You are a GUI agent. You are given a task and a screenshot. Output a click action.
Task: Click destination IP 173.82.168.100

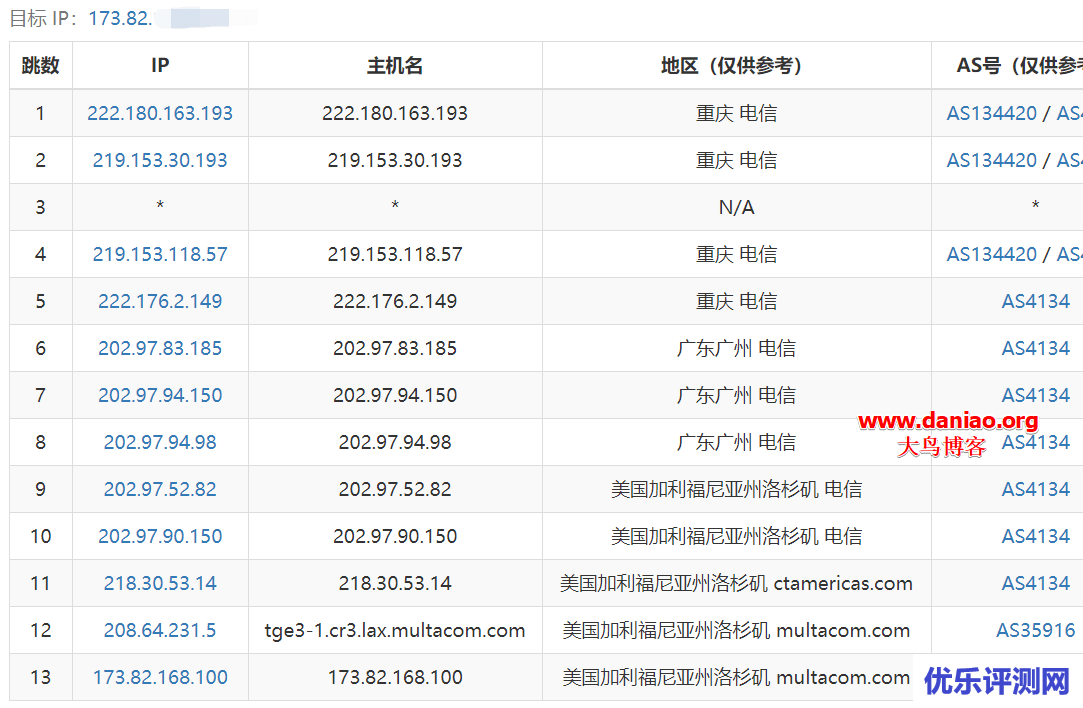[159, 677]
